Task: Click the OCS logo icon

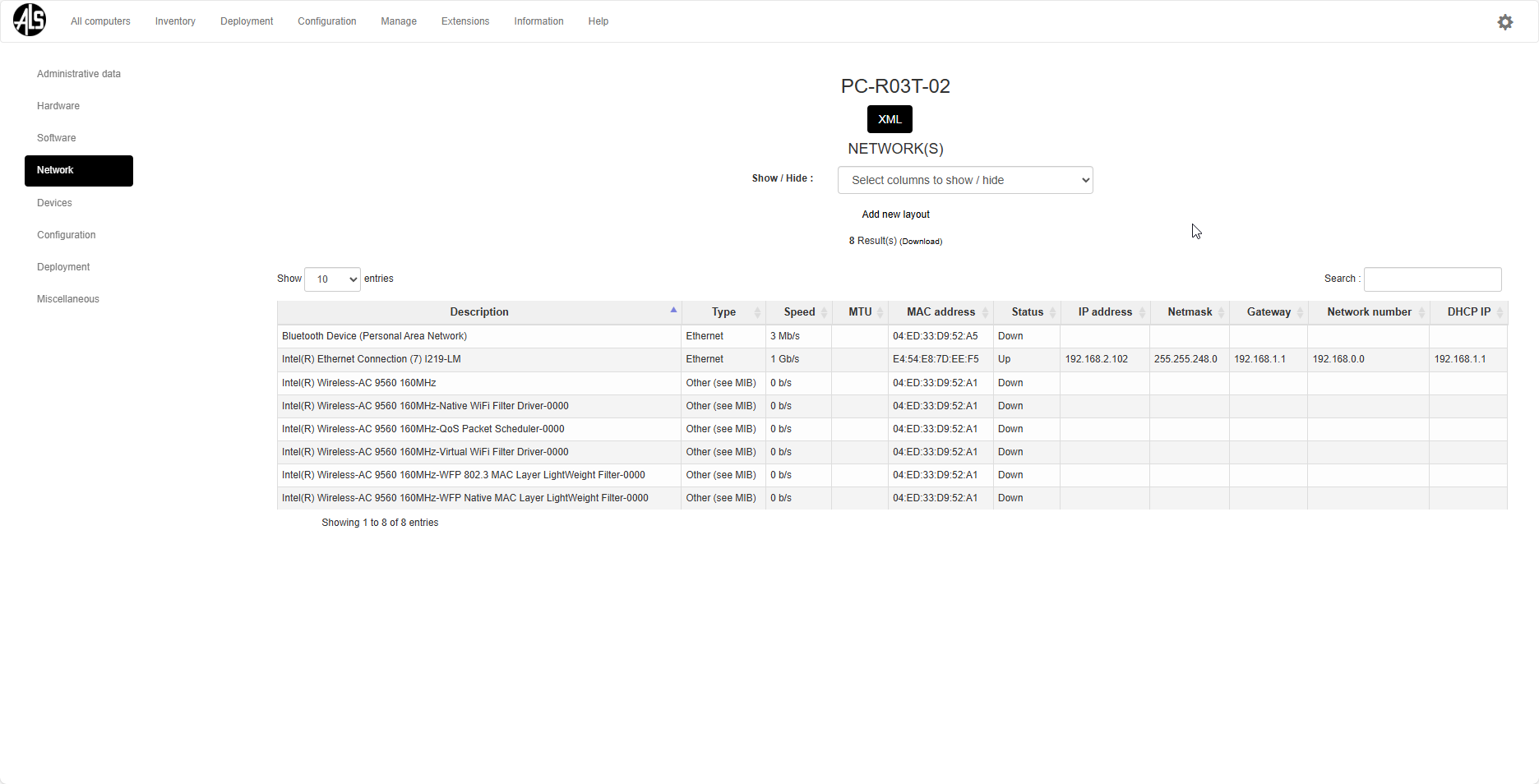Action: click(x=30, y=21)
